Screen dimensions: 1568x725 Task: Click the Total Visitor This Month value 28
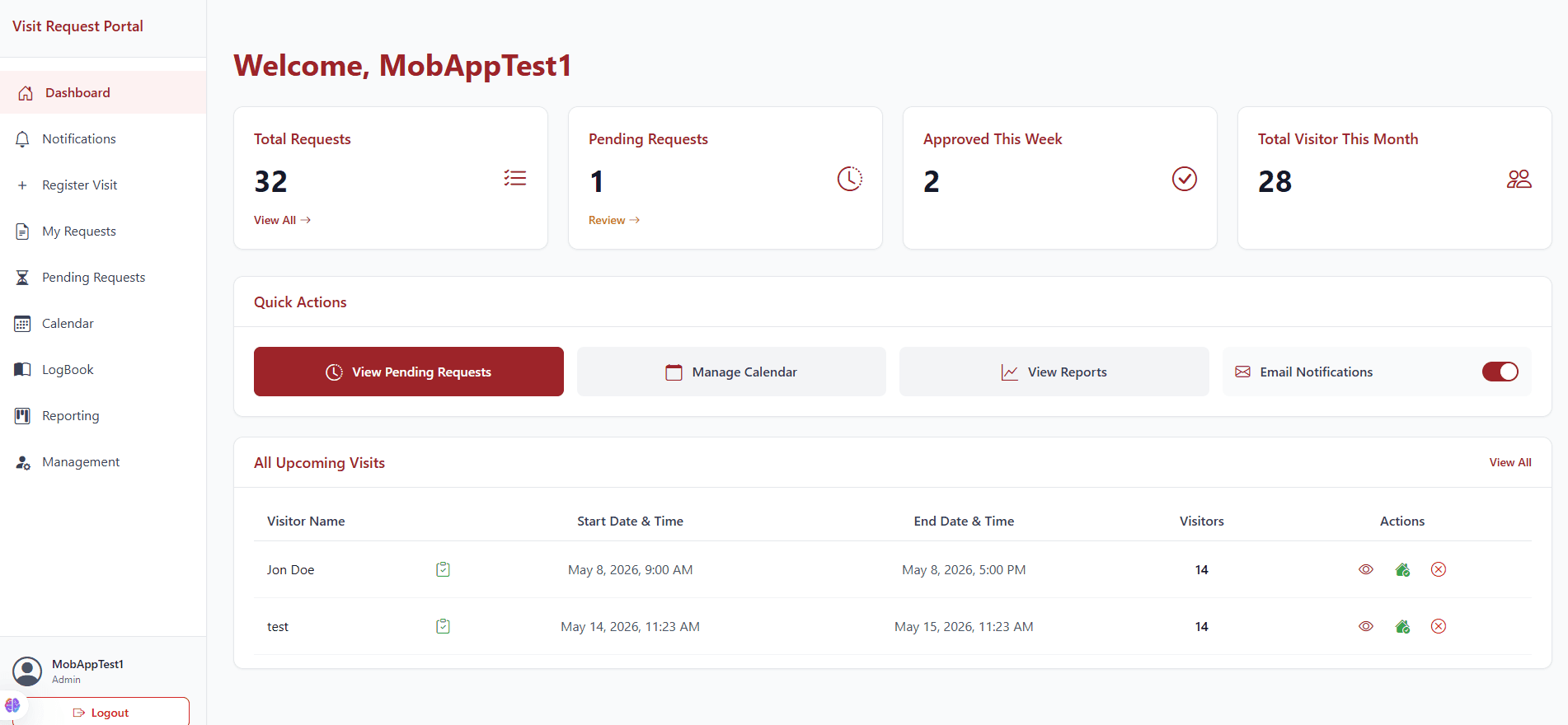[x=1275, y=181]
